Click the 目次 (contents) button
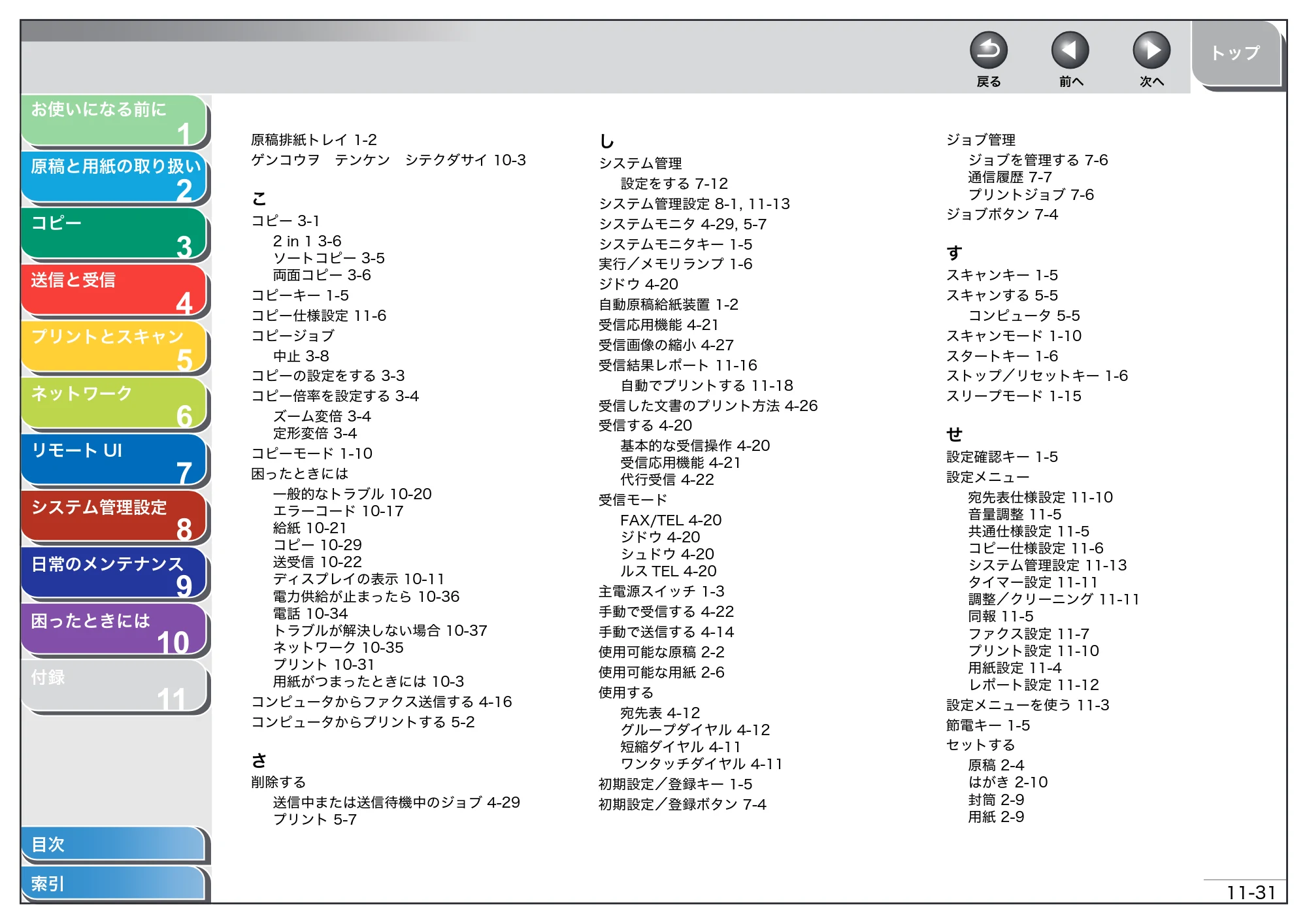Screen dimensions: 1307x924 tap(114, 844)
